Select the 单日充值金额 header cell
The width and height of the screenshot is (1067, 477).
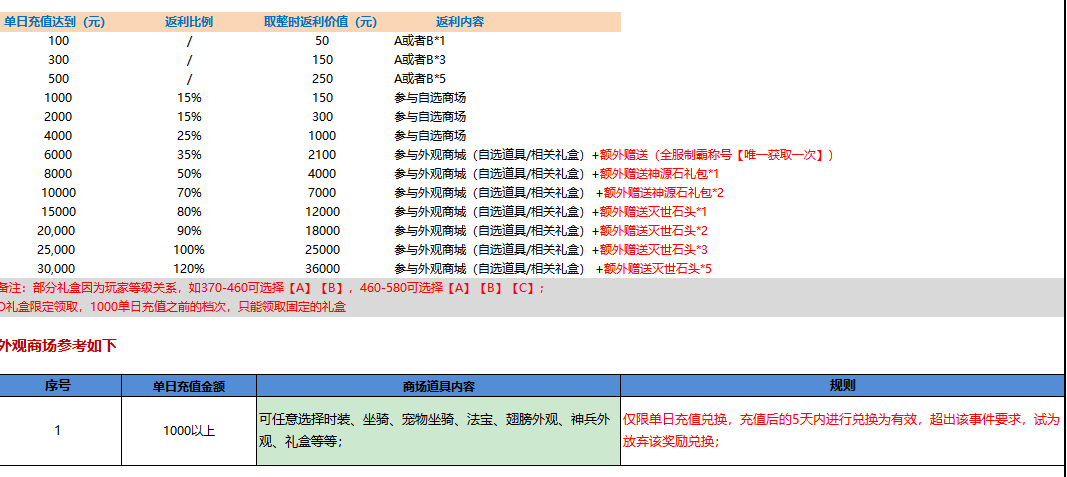(x=189, y=385)
